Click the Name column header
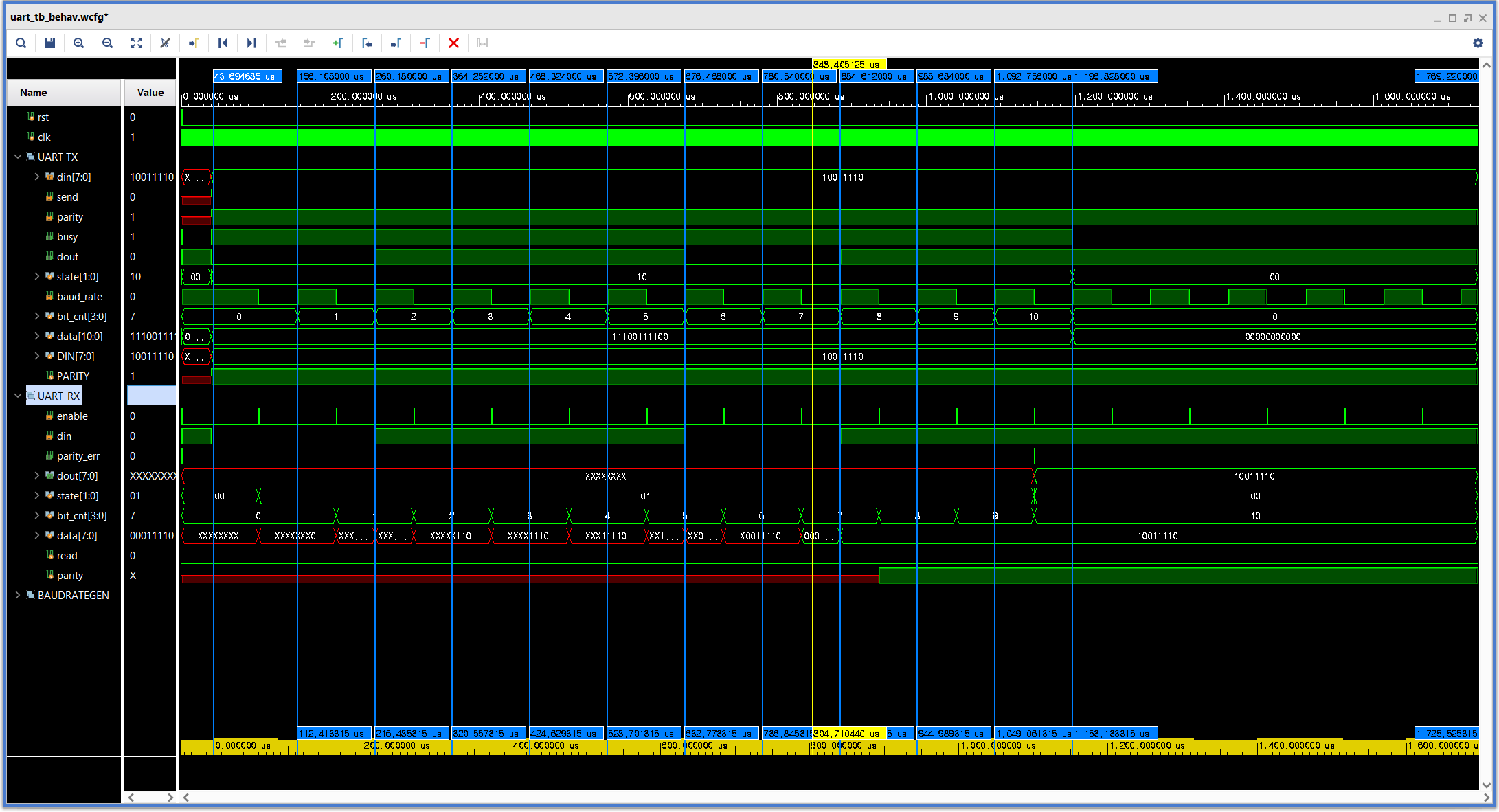This screenshot has width=1499, height=812. pos(34,93)
